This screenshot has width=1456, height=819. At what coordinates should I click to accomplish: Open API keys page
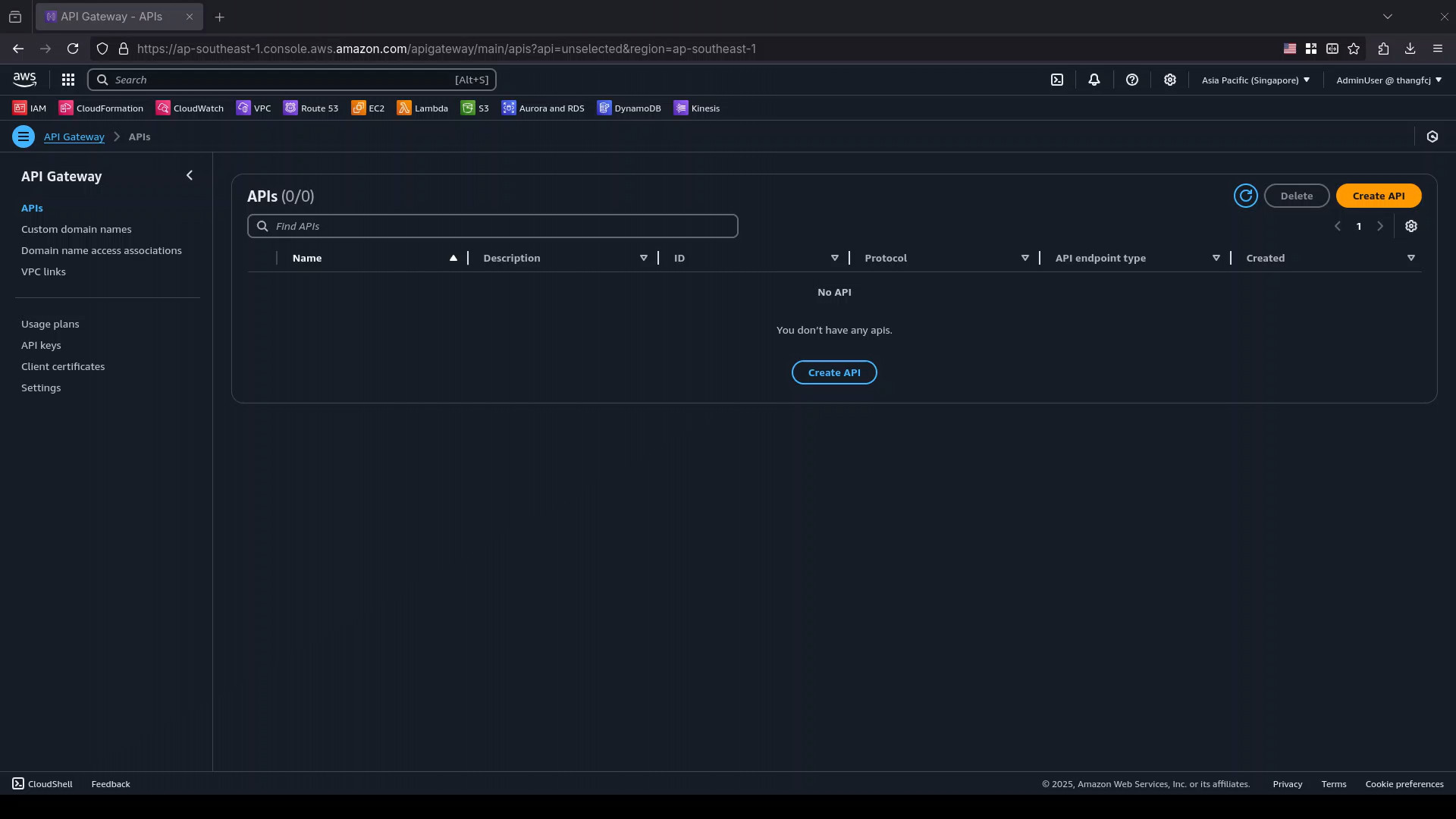[41, 345]
